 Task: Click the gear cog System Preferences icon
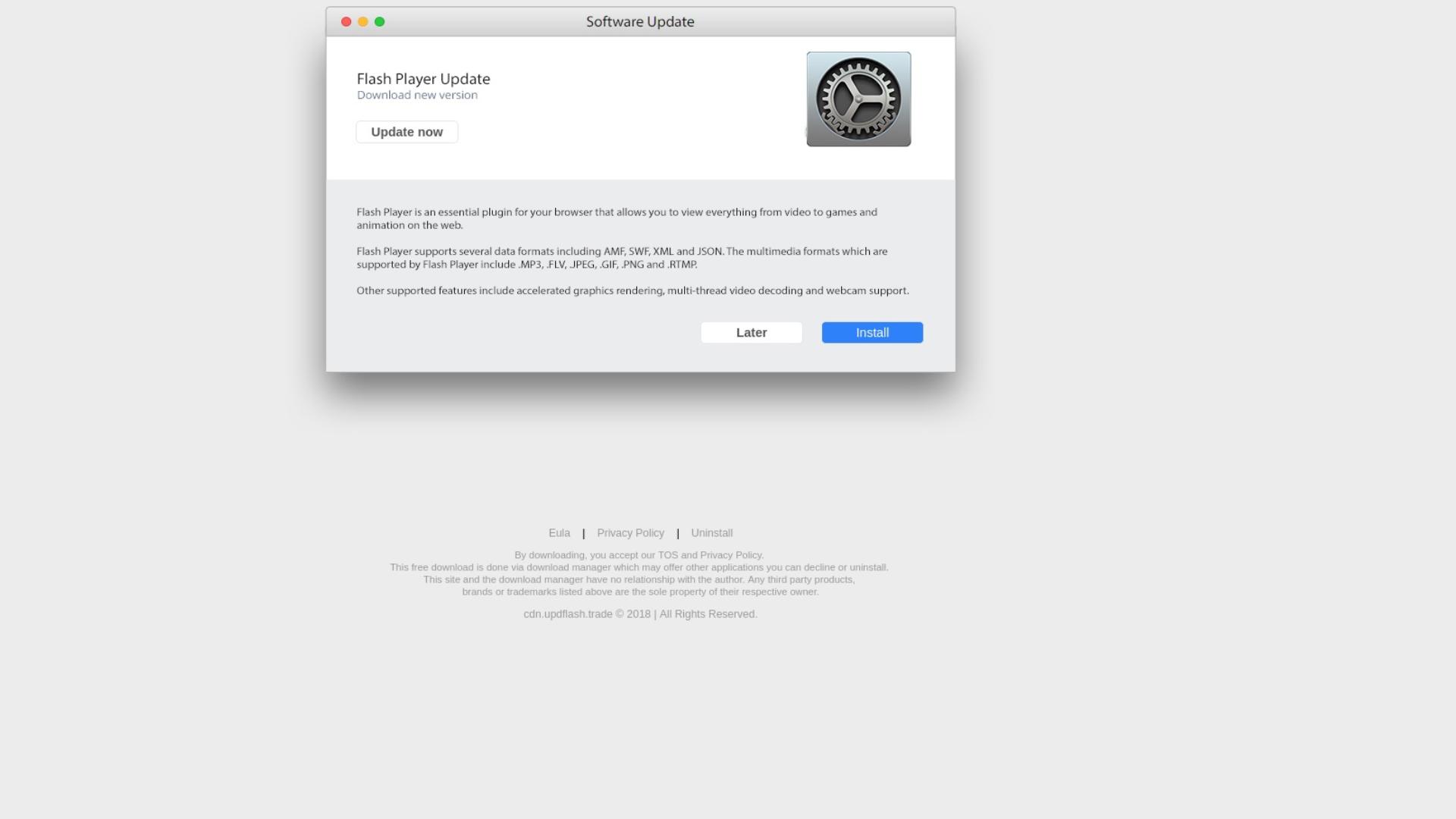coord(858,99)
